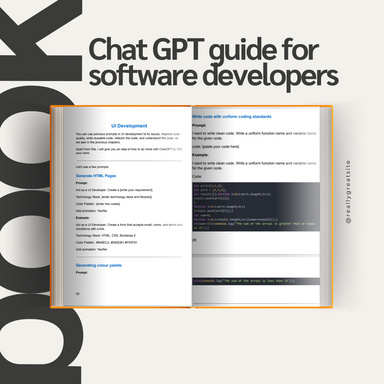This screenshot has width=384, height=384.
Task: Click "Act as a UI Developer. Create a [write your requirement]"
Action: pyautogui.click(x=114, y=190)
